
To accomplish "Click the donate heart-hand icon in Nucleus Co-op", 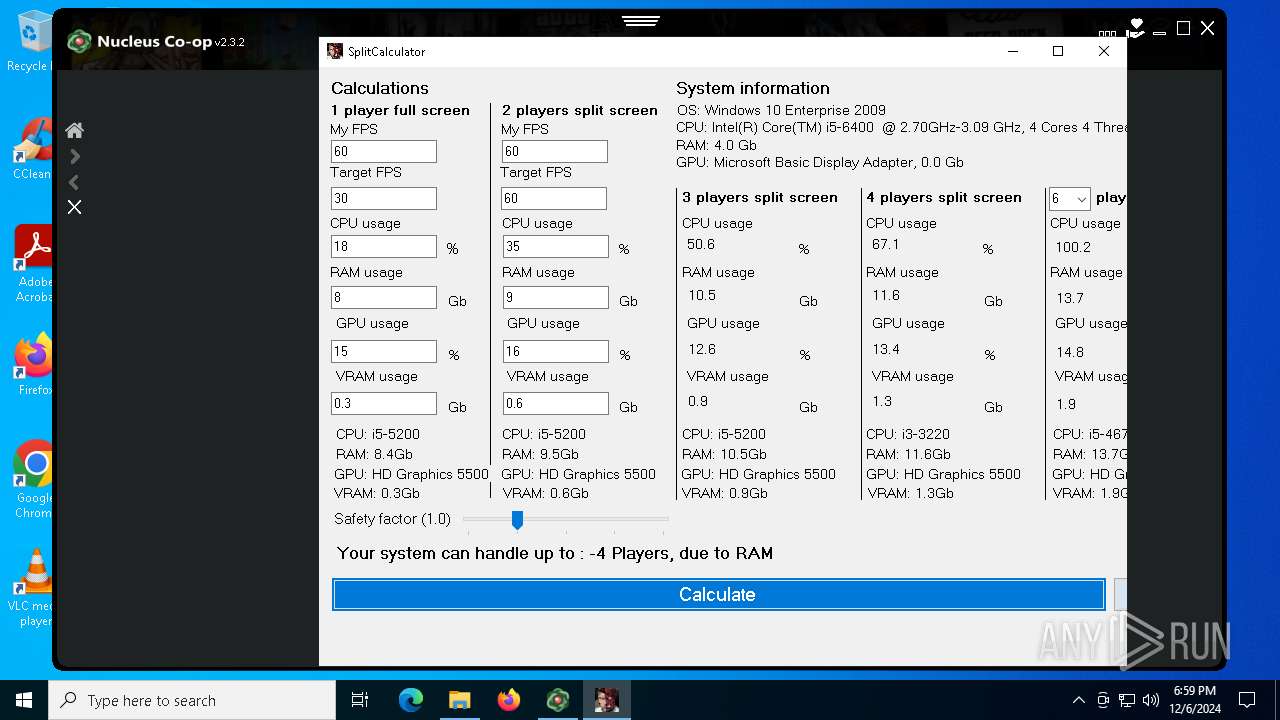I will (x=1135, y=27).
